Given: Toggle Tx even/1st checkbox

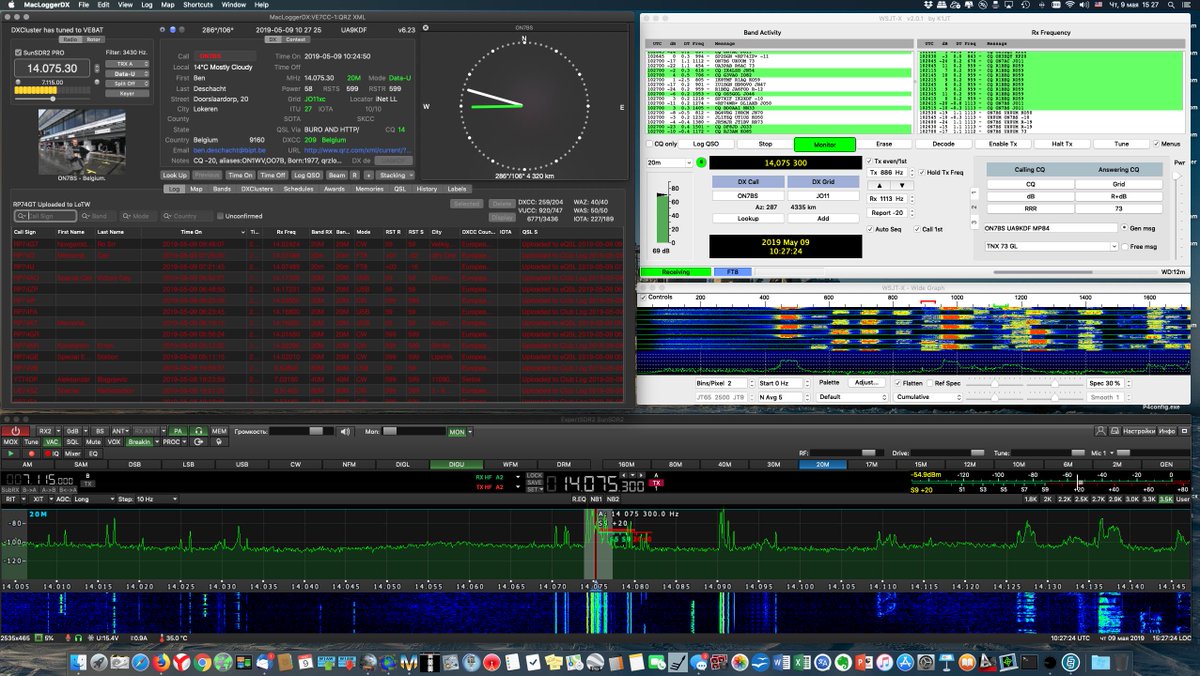Looking at the screenshot, I should click(x=867, y=160).
